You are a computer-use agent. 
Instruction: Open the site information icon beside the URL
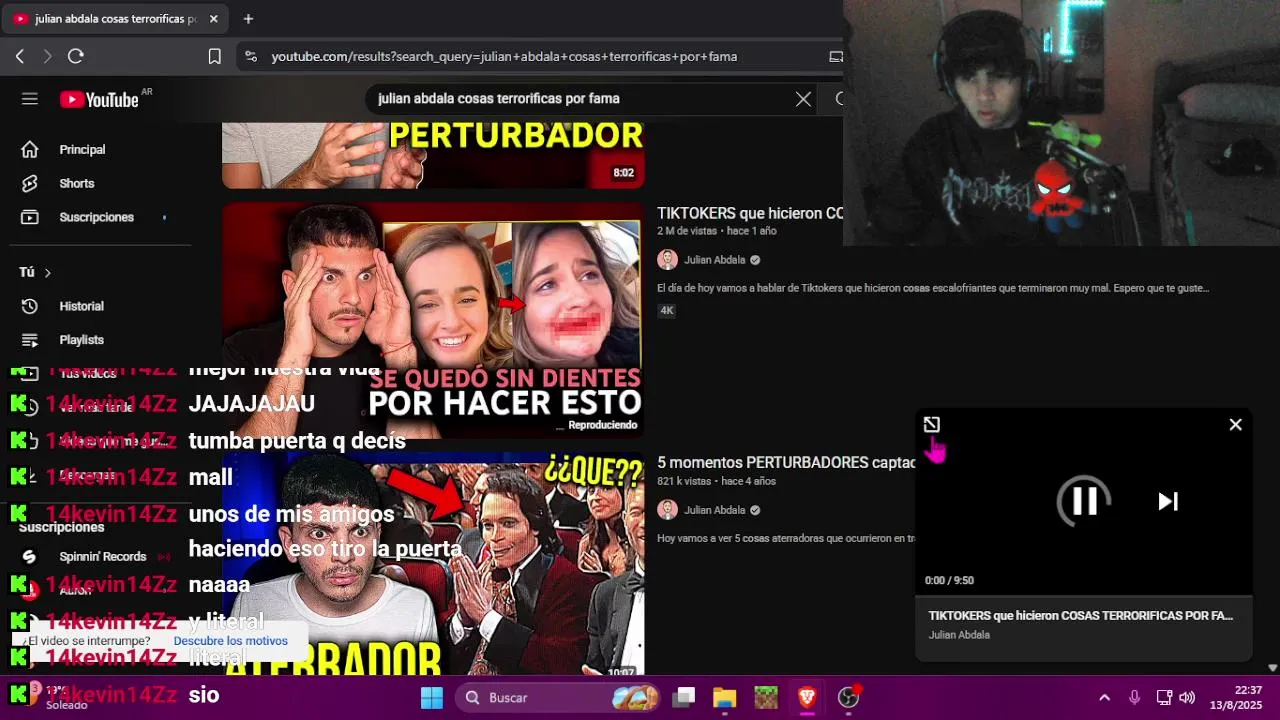click(250, 57)
